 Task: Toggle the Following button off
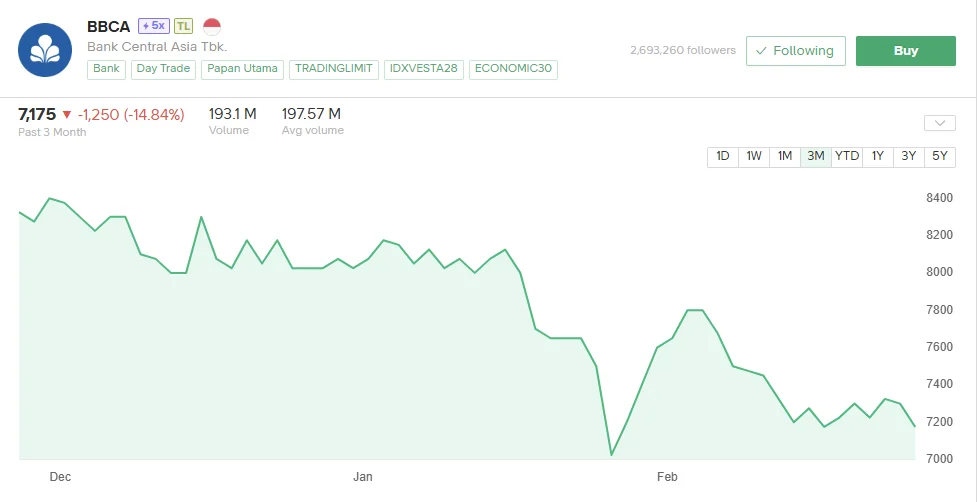pyautogui.click(x=795, y=51)
